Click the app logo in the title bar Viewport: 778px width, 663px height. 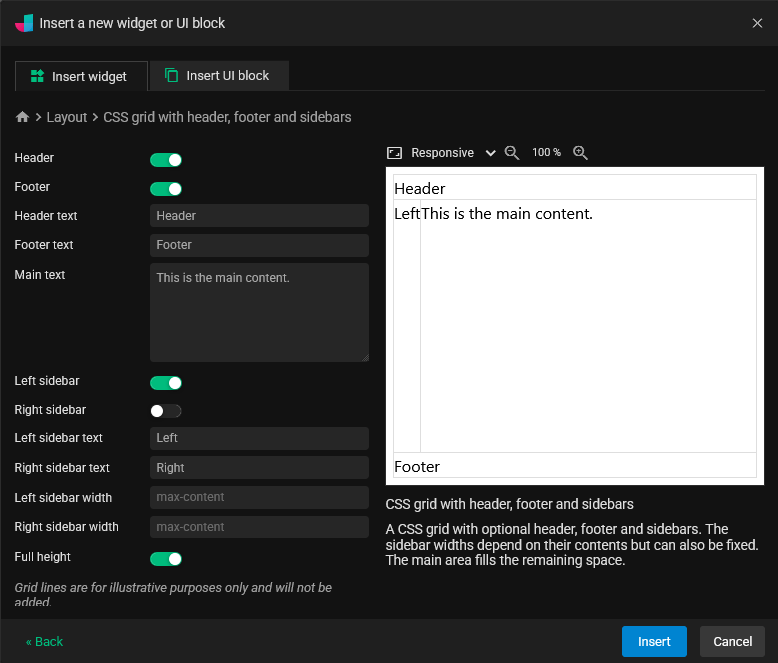coord(24,23)
